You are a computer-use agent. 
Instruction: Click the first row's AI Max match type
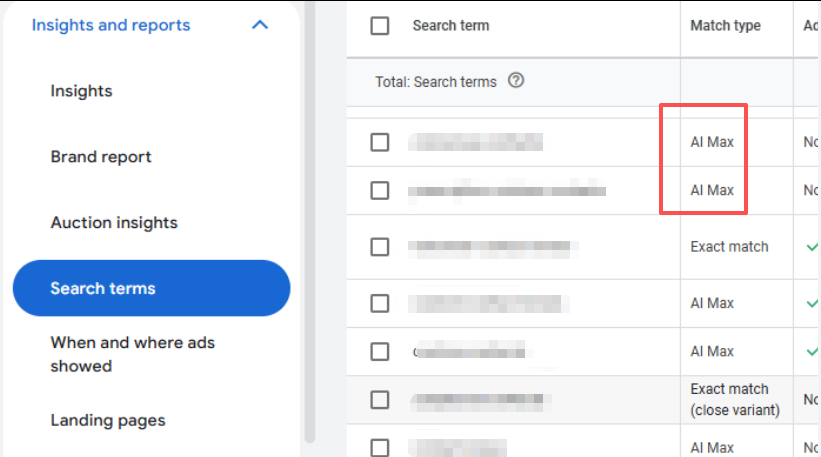712,142
